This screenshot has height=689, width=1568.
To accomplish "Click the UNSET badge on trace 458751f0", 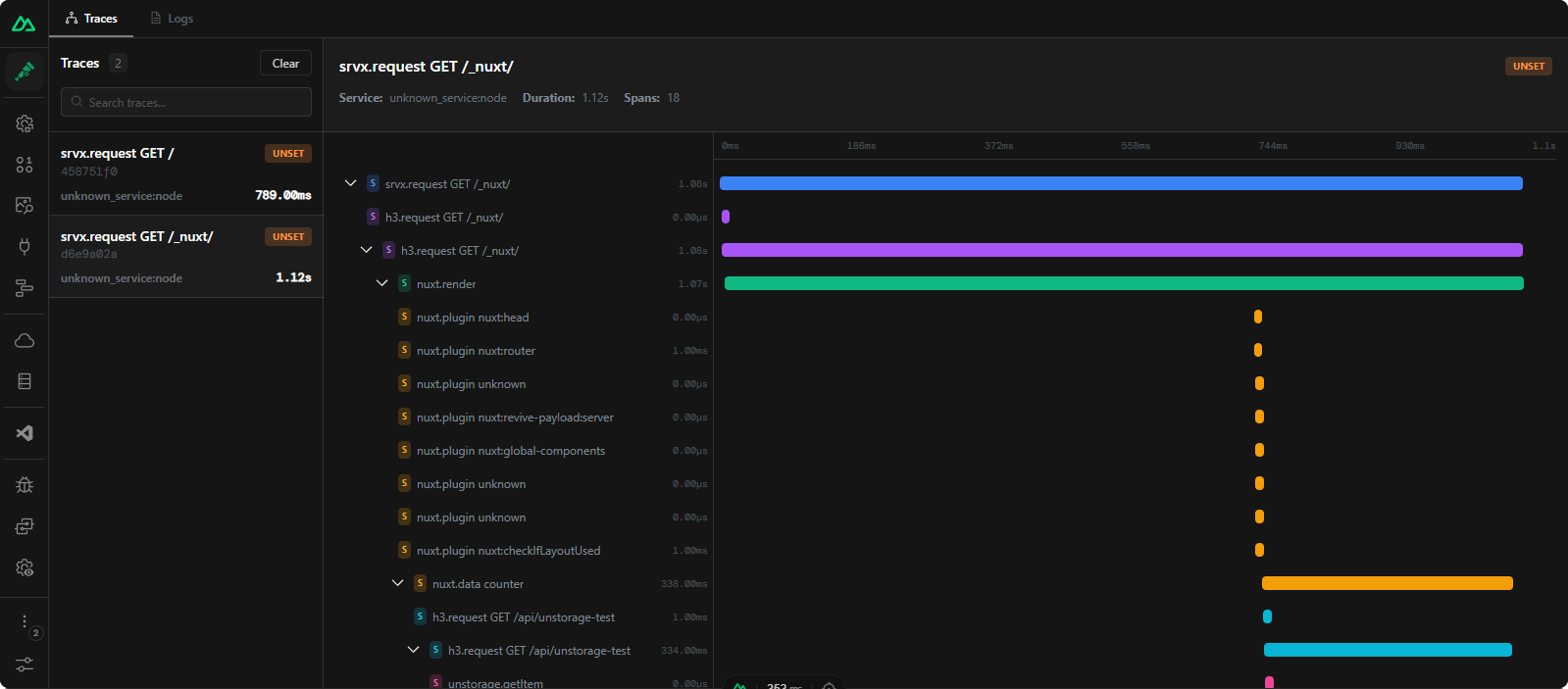I will (x=288, y=154).
